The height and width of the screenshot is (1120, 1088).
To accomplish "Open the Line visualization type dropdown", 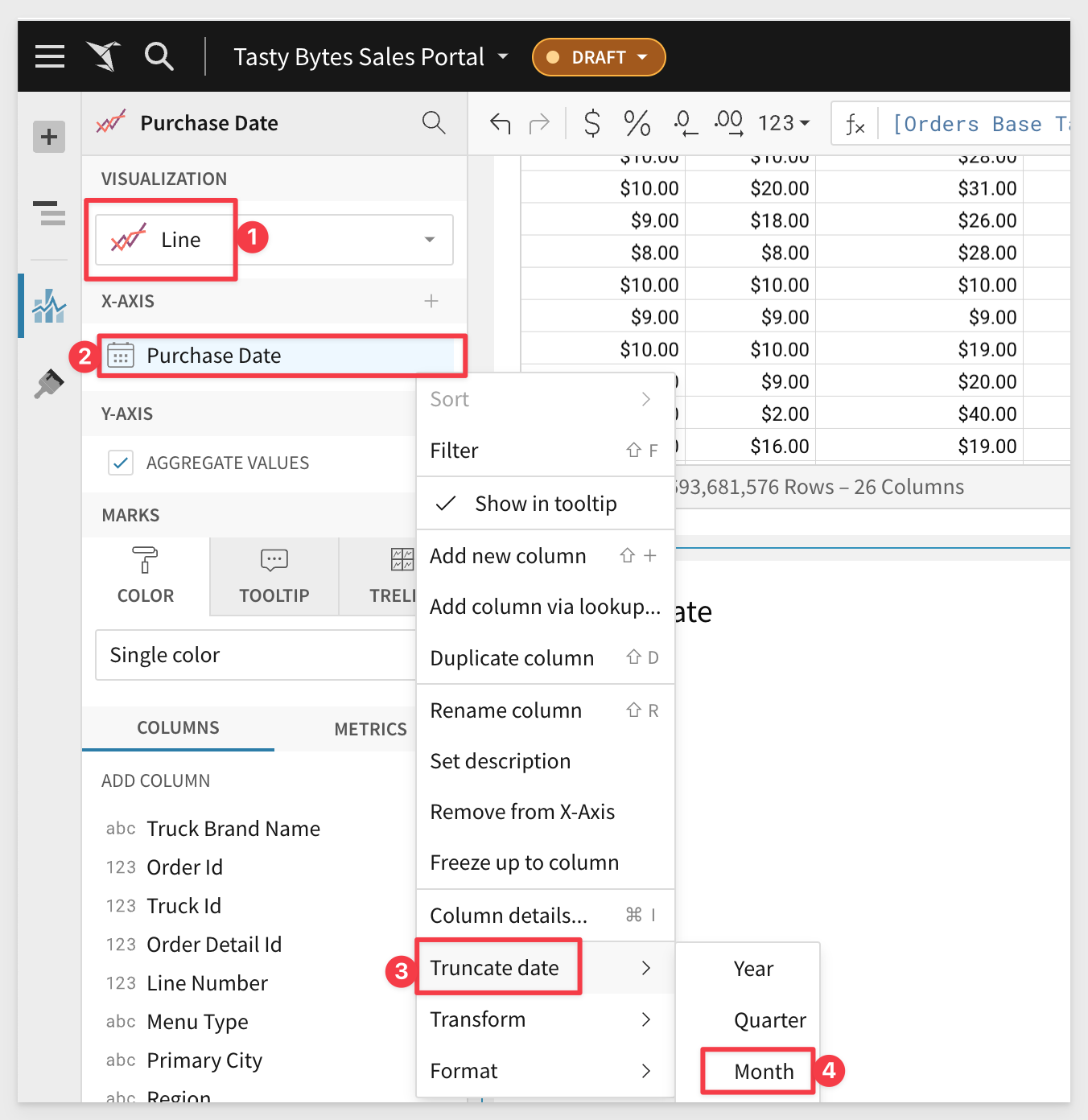I will coord(274,240).
